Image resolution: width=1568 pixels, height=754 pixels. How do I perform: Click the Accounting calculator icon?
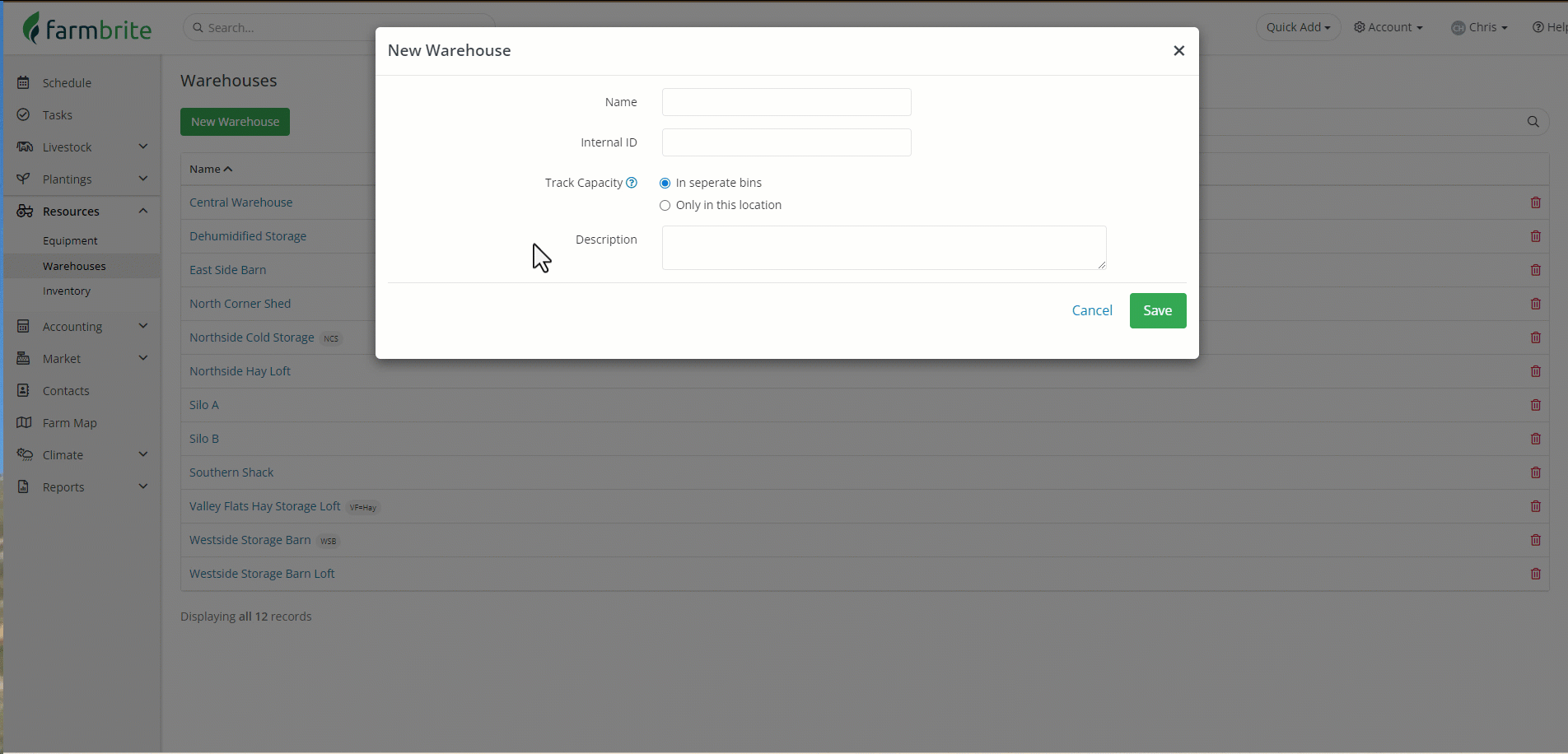click(x=24, y=327)
